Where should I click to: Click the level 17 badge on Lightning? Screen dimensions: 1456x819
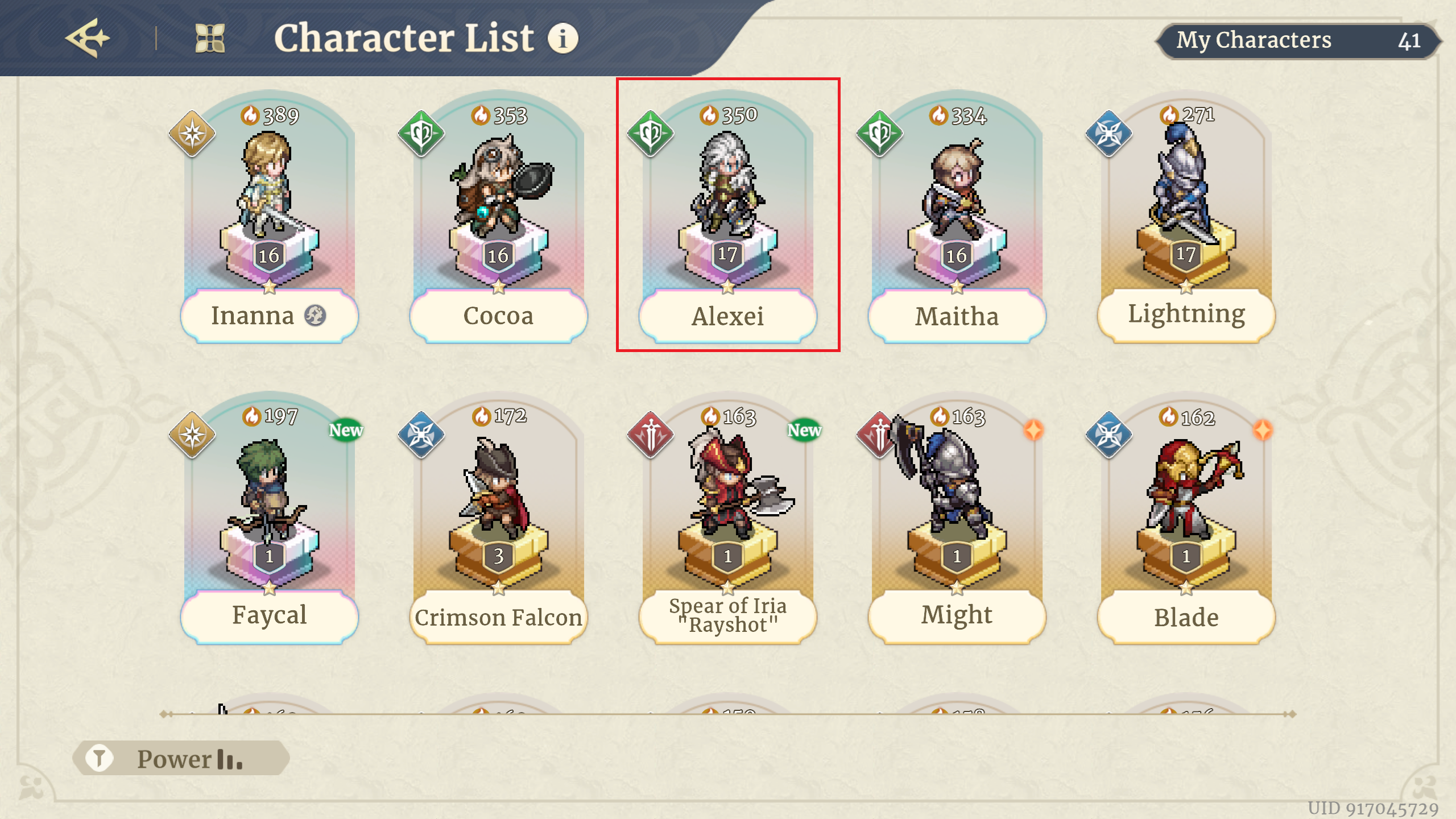[1186, 254]
